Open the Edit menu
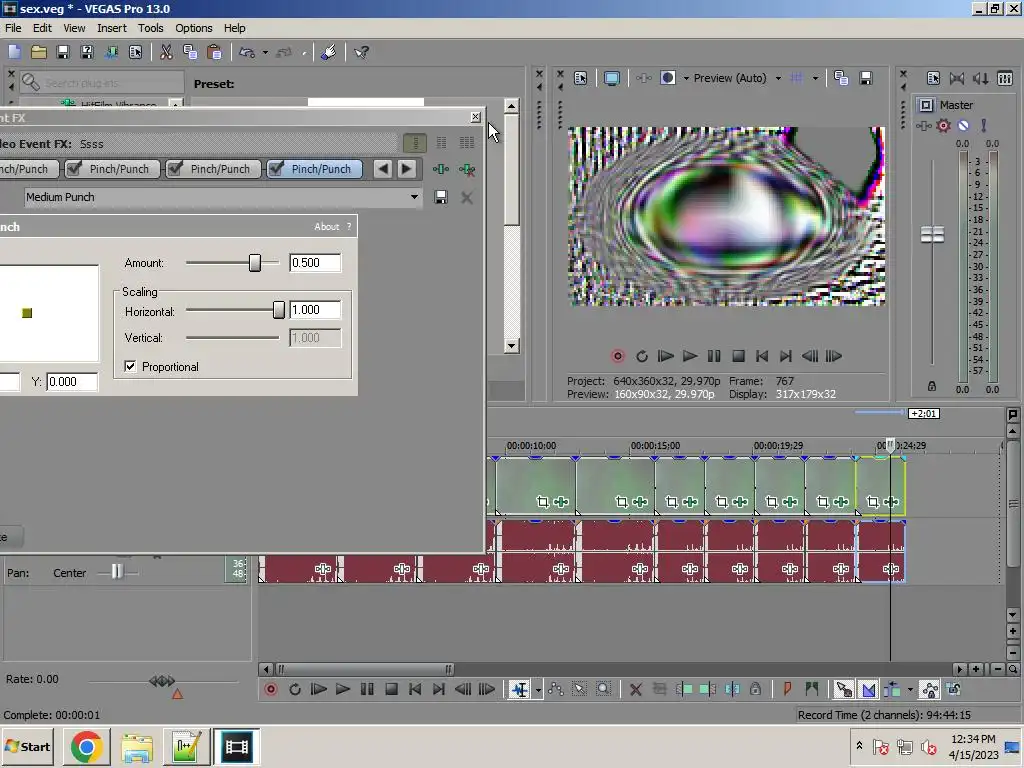Image resolution: width=1024 pixels, height=768 pixels. tap(42, 28)
